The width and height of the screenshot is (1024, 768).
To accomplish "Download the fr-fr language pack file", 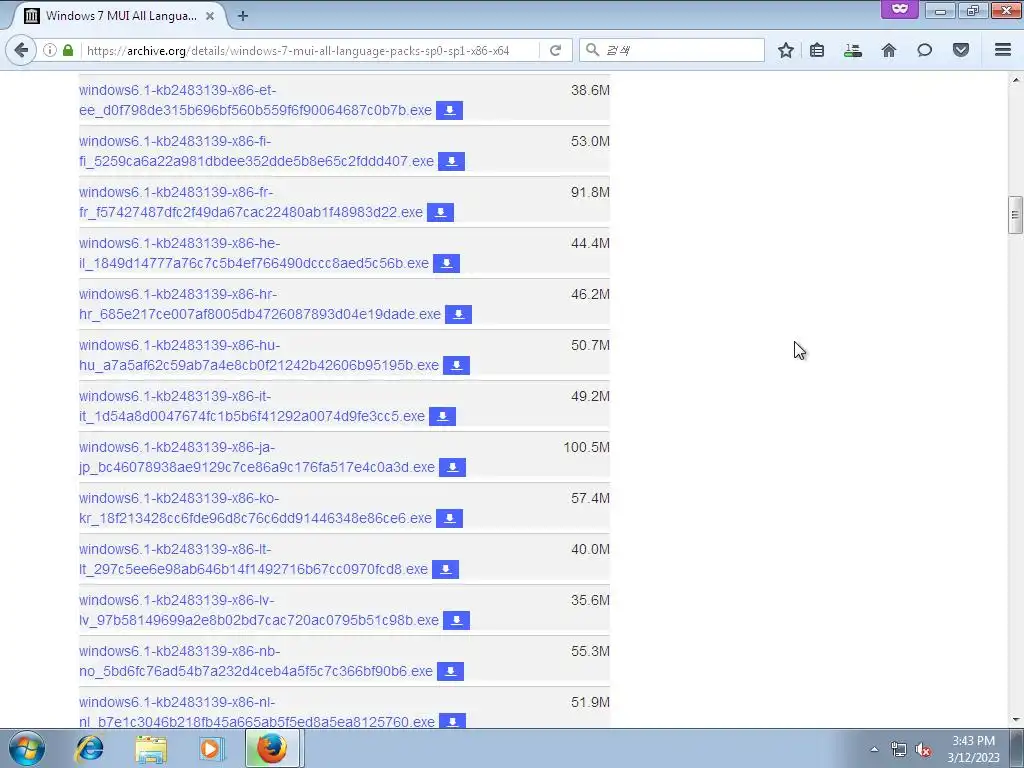I will (x=440, y=212).
